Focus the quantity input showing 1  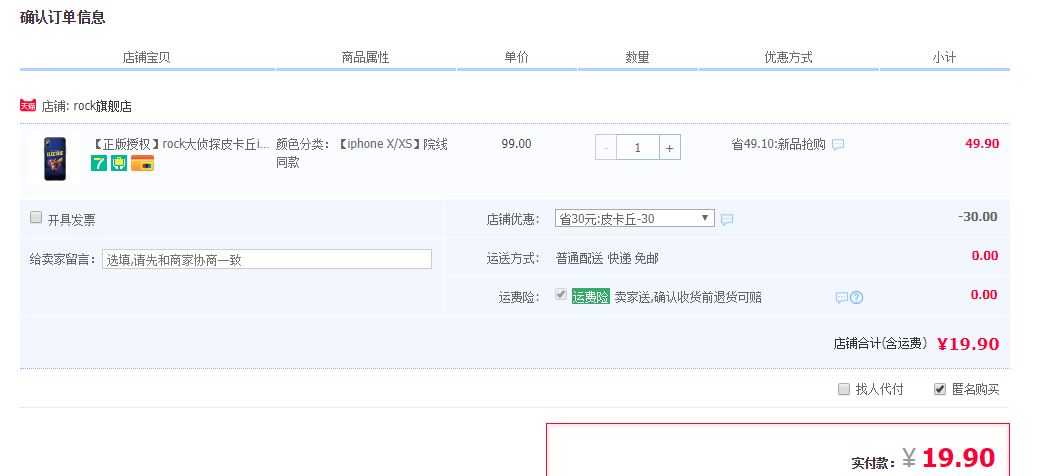pyautogui.click(x=637, y=147)
